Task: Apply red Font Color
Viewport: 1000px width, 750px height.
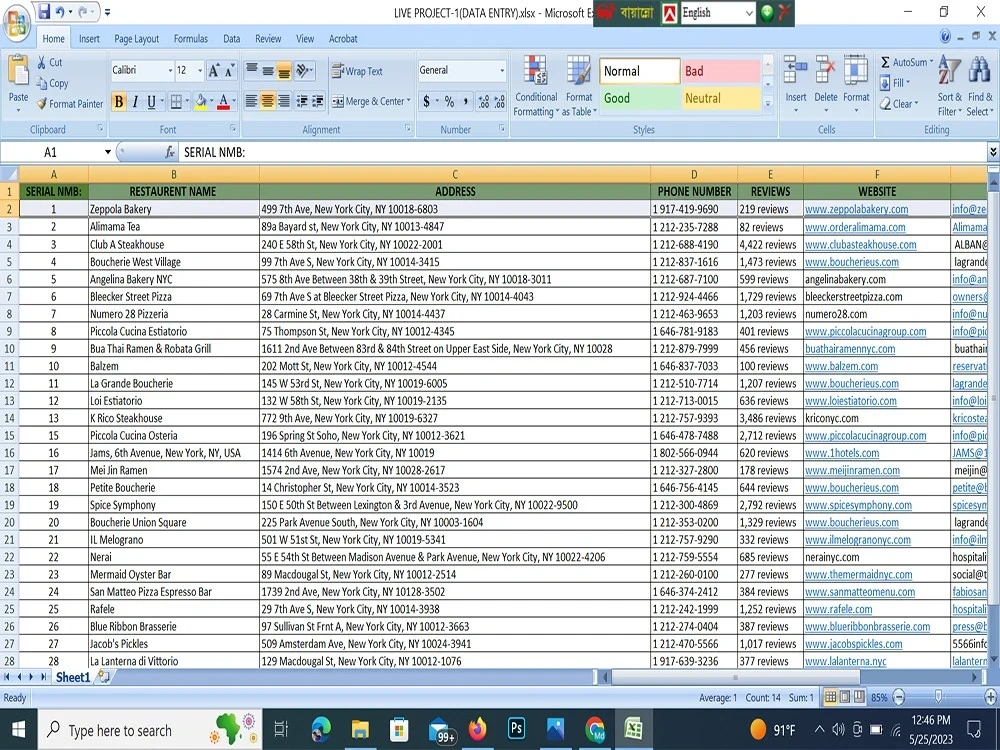Action: point(223,101)
